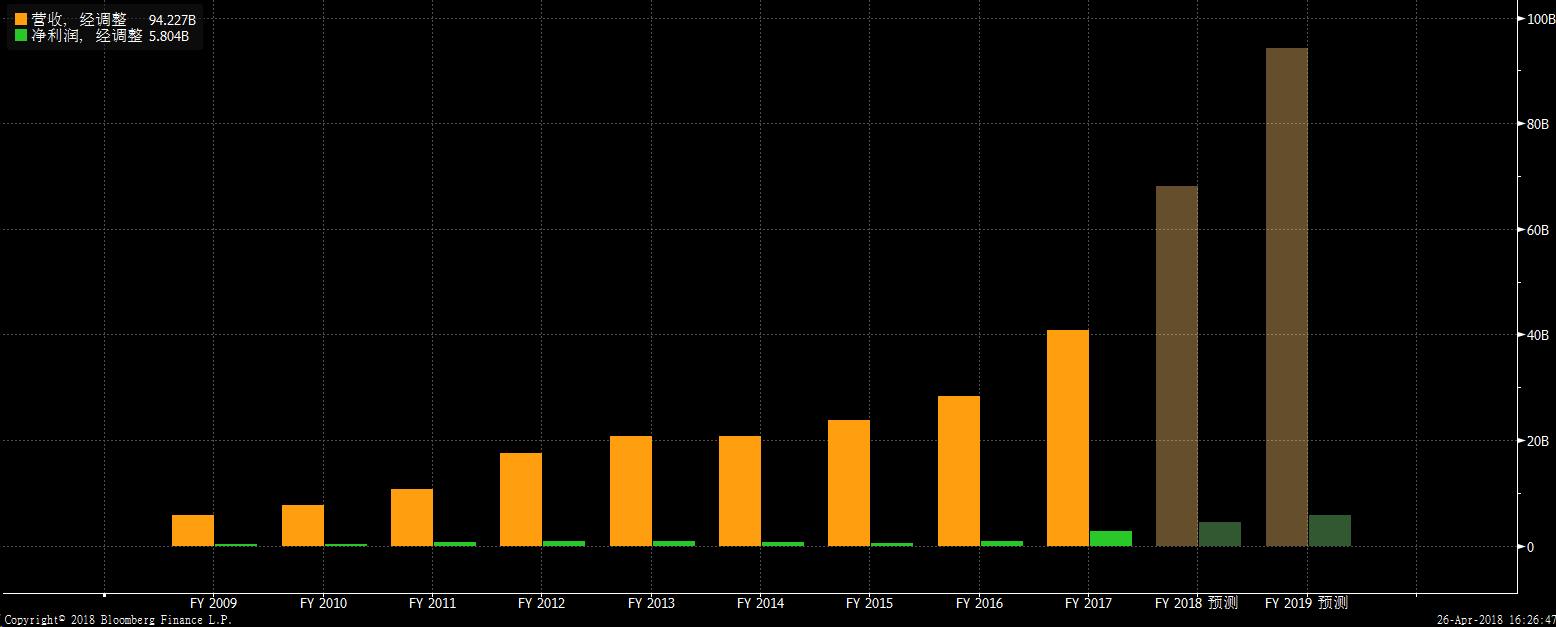Select the 营收, 经调整 legend label
This screenshot has height=627, width=1556.
coord(79,19)
